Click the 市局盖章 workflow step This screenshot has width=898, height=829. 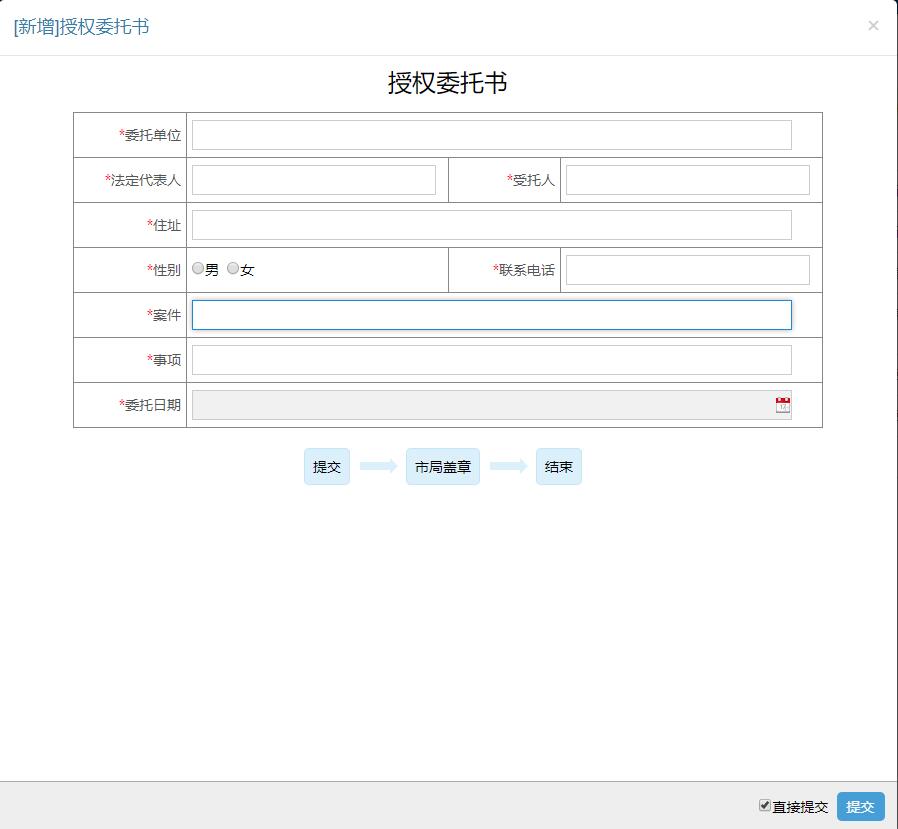(443, 467)
